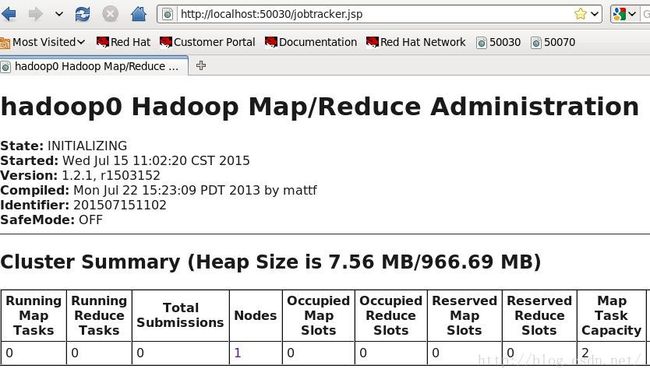Open the search engine selector dropdown arrow
650x376 pixels.
pos(632,15)
